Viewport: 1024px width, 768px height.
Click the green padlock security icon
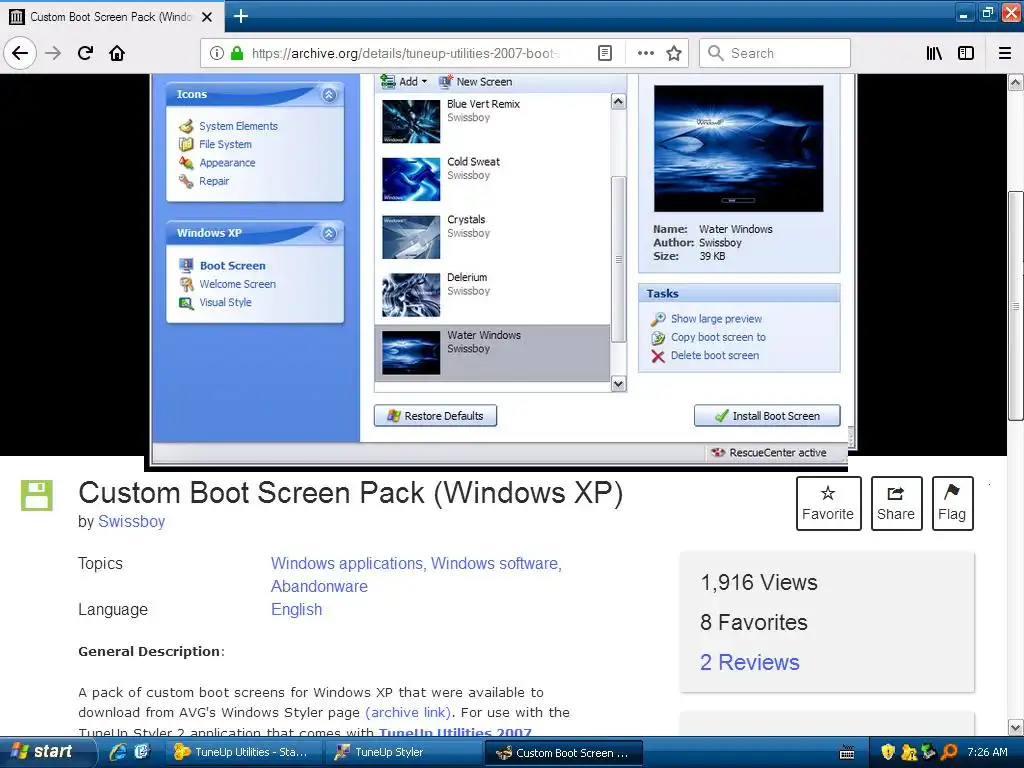click(x=237, y=53)
